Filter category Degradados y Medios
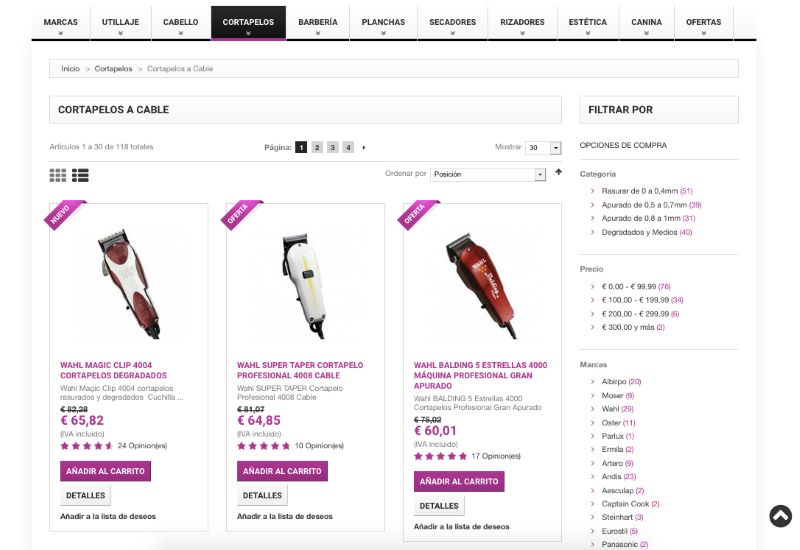Image resolution: width=800 pixels, height=550 pixels. 646,232
